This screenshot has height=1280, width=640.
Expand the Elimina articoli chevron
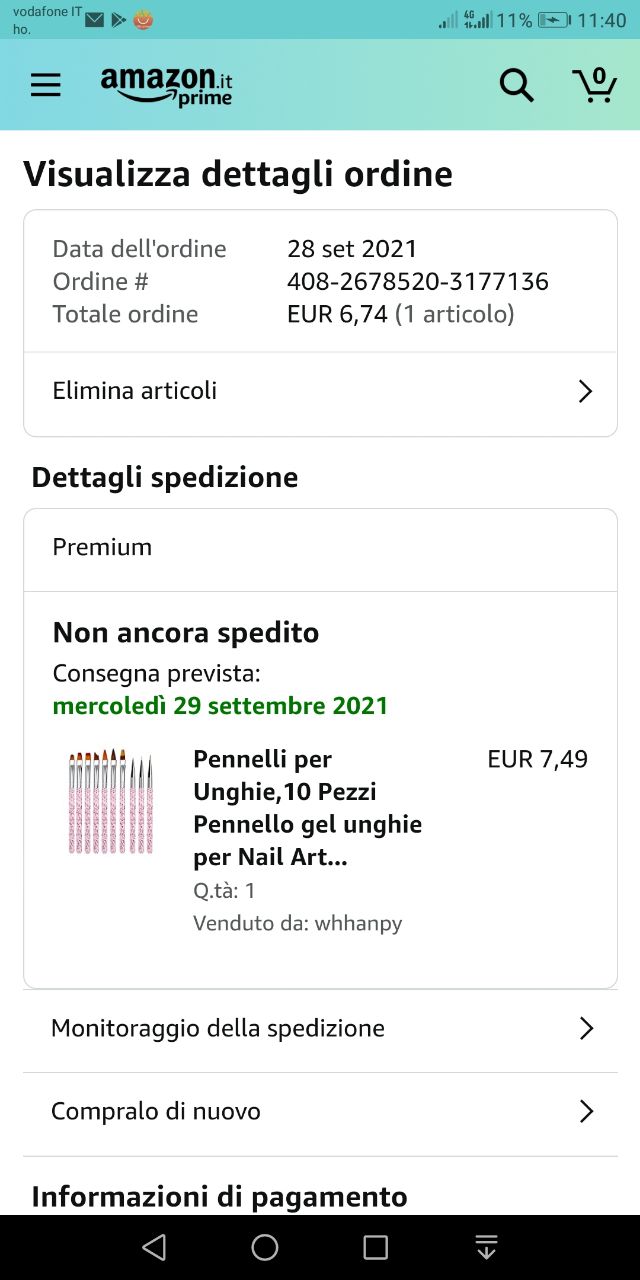click(585, 391)
